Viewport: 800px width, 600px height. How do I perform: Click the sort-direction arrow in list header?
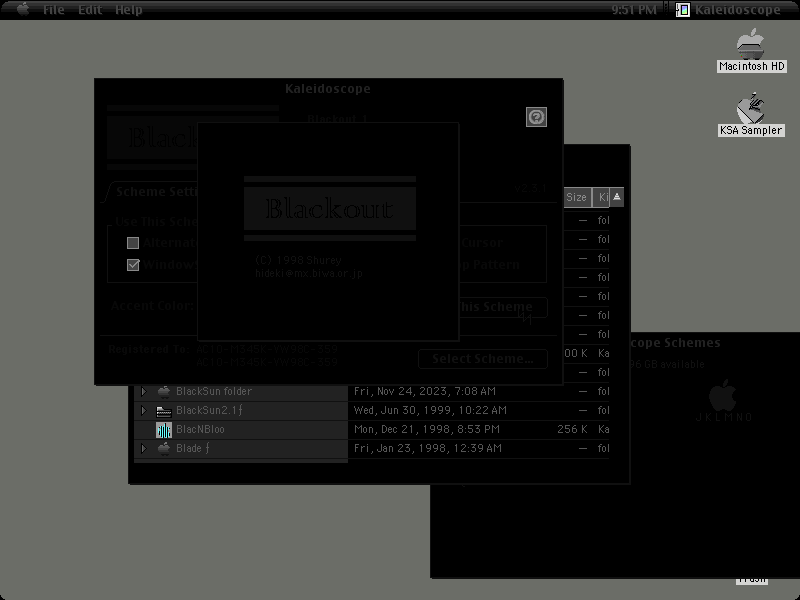coord(616,197)
